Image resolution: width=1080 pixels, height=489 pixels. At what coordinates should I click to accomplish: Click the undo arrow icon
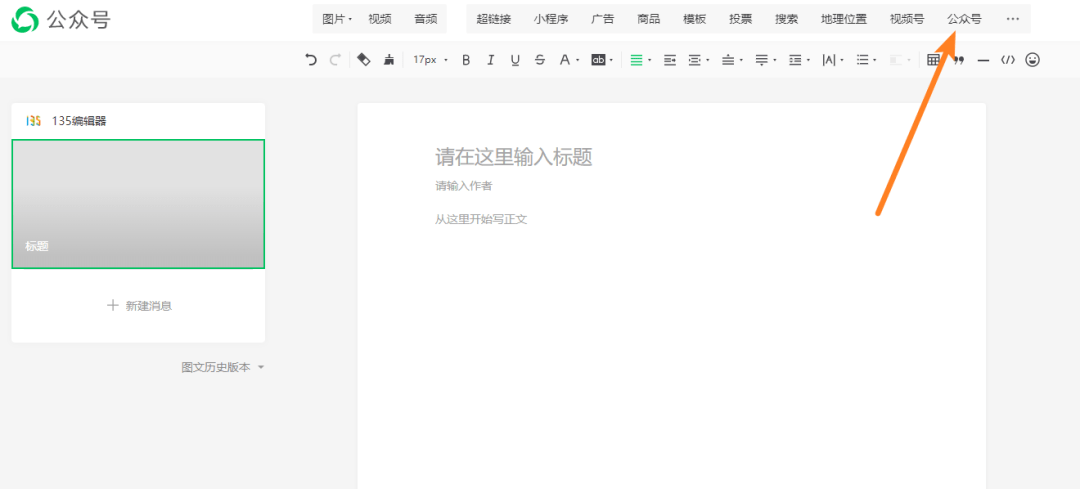(x=311, y=60)
